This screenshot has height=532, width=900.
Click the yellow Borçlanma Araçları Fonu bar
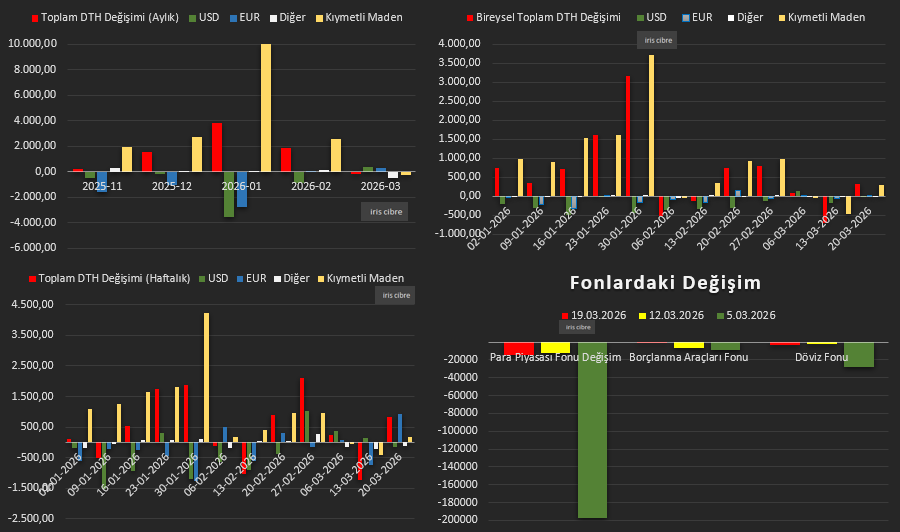click(689, 345)
